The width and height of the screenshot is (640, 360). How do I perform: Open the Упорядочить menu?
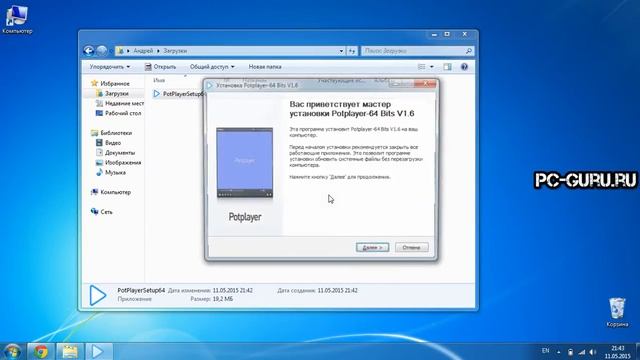(110, 67)
